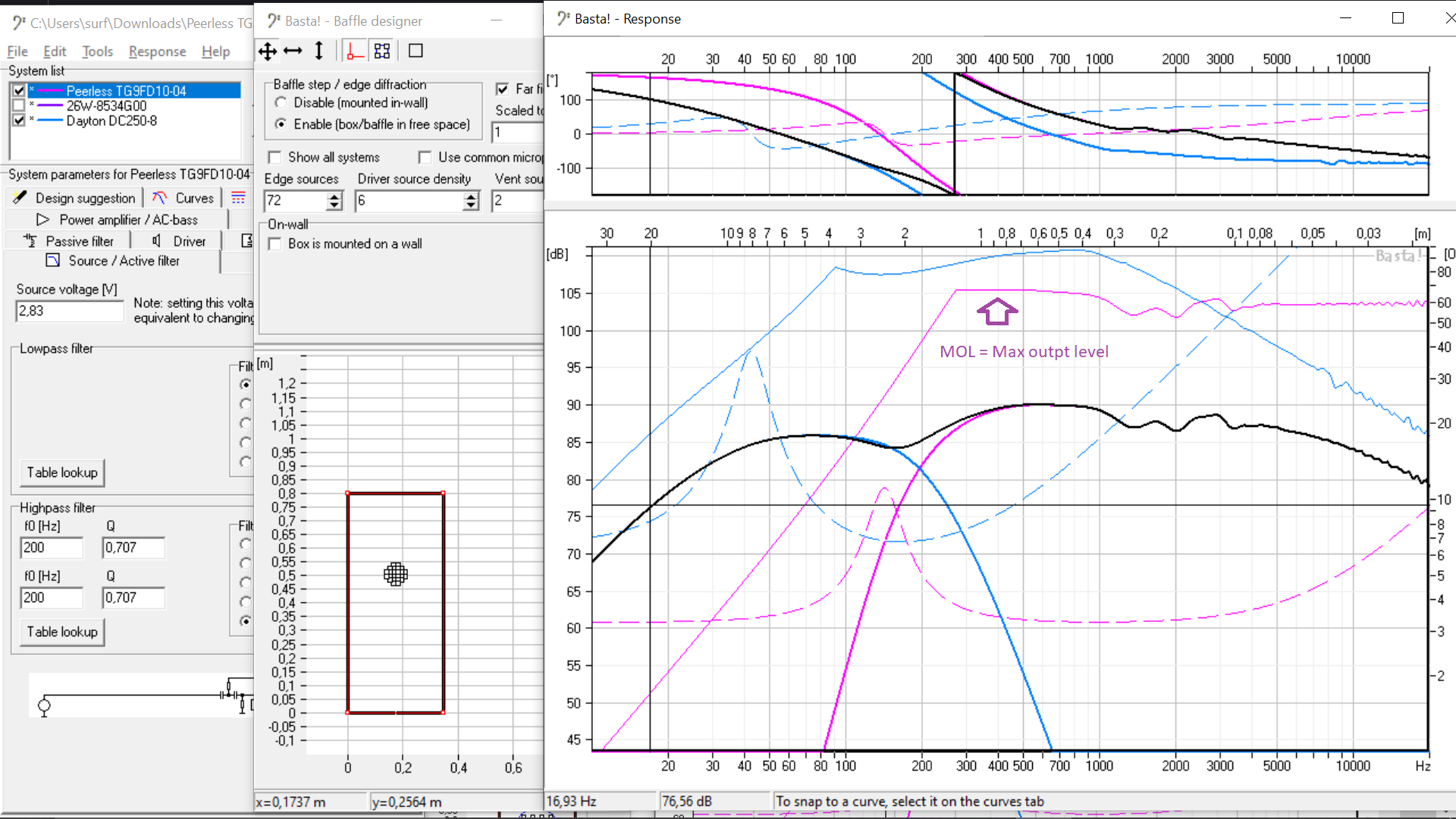
Task: Toggle the Far field checkbox
Action: point(502,89)
